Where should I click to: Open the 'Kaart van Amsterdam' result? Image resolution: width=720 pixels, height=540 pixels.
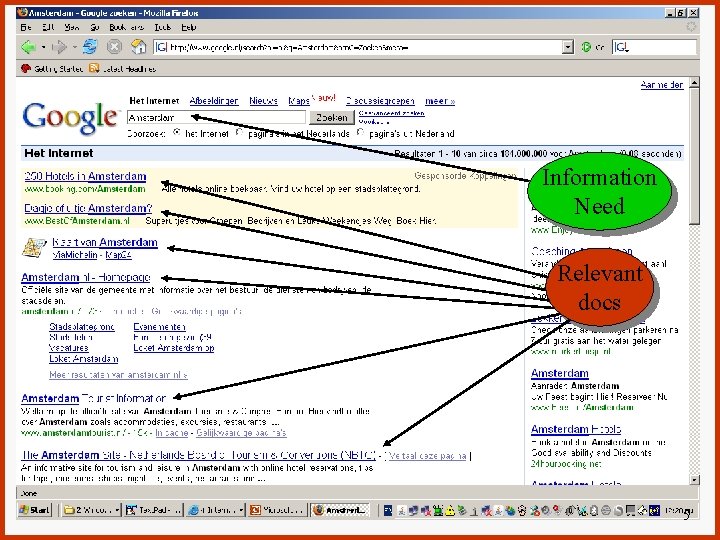coord(105,242)
